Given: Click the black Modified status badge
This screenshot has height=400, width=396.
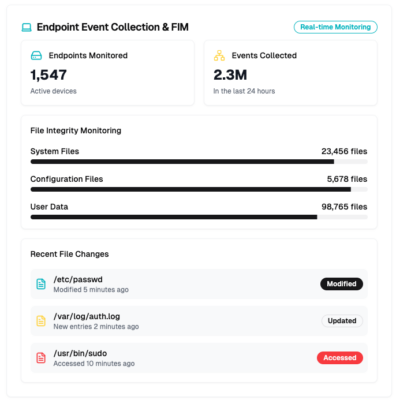Looking at the screenshot, I should [341, 284].
